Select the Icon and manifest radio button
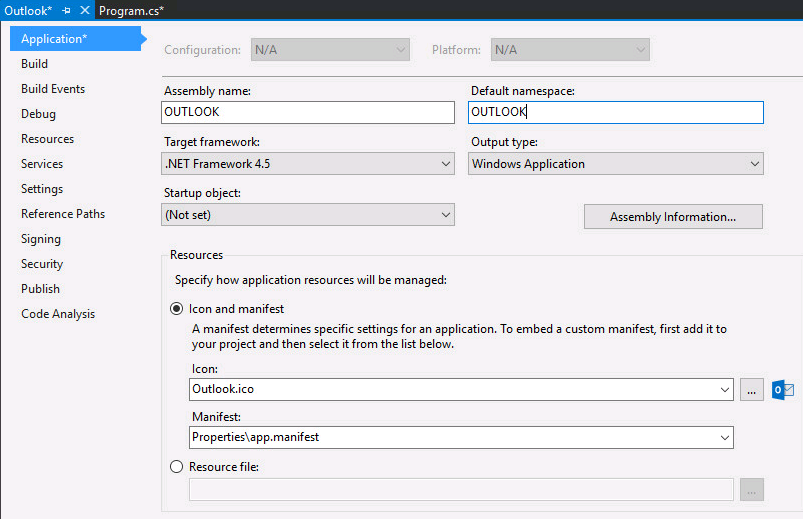This screenshot has height=519, width=803. click(x=177, y=309)
